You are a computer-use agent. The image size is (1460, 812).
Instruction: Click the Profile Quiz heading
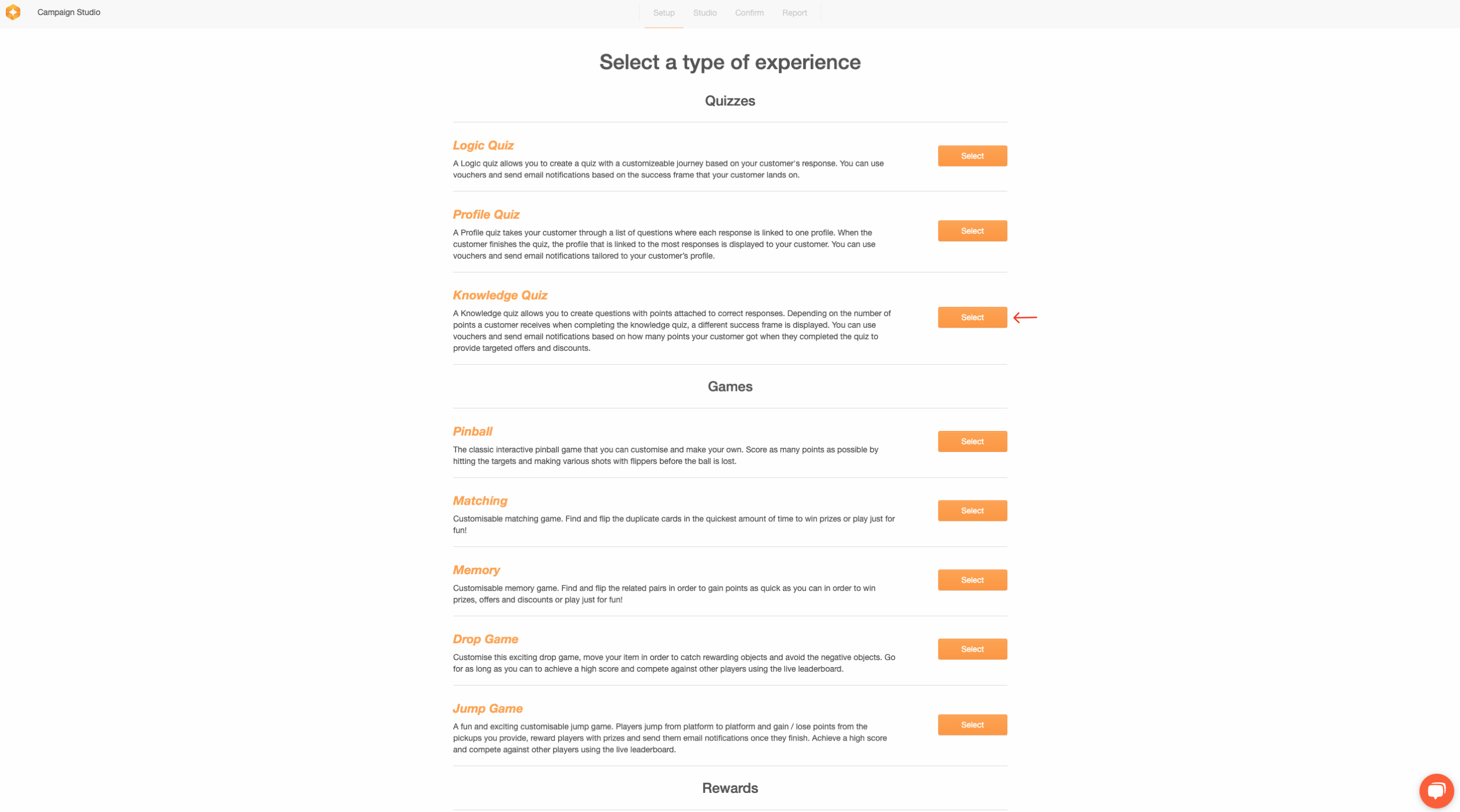(x=486, y=215)
